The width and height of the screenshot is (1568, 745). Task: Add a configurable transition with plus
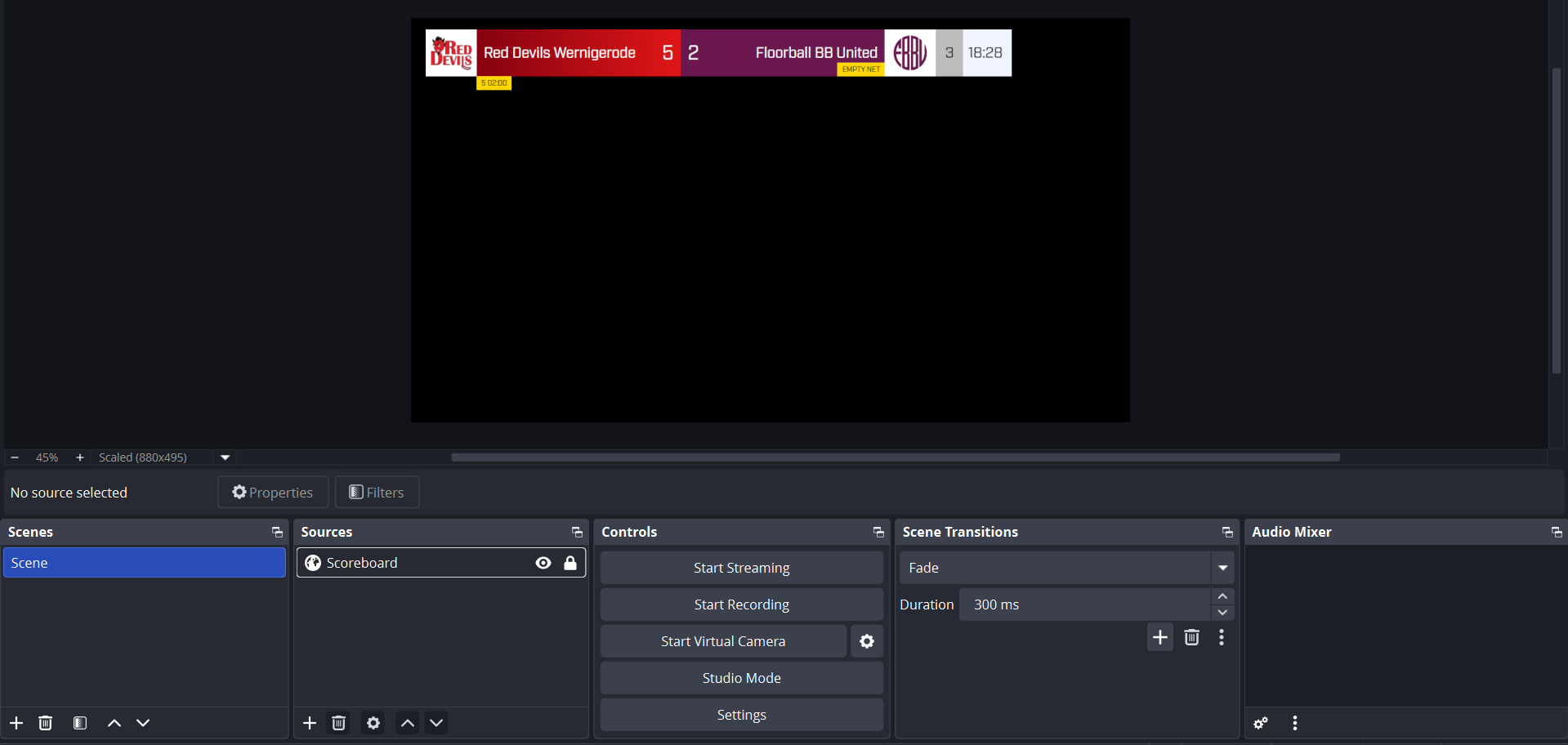[x=1159, y=637]
